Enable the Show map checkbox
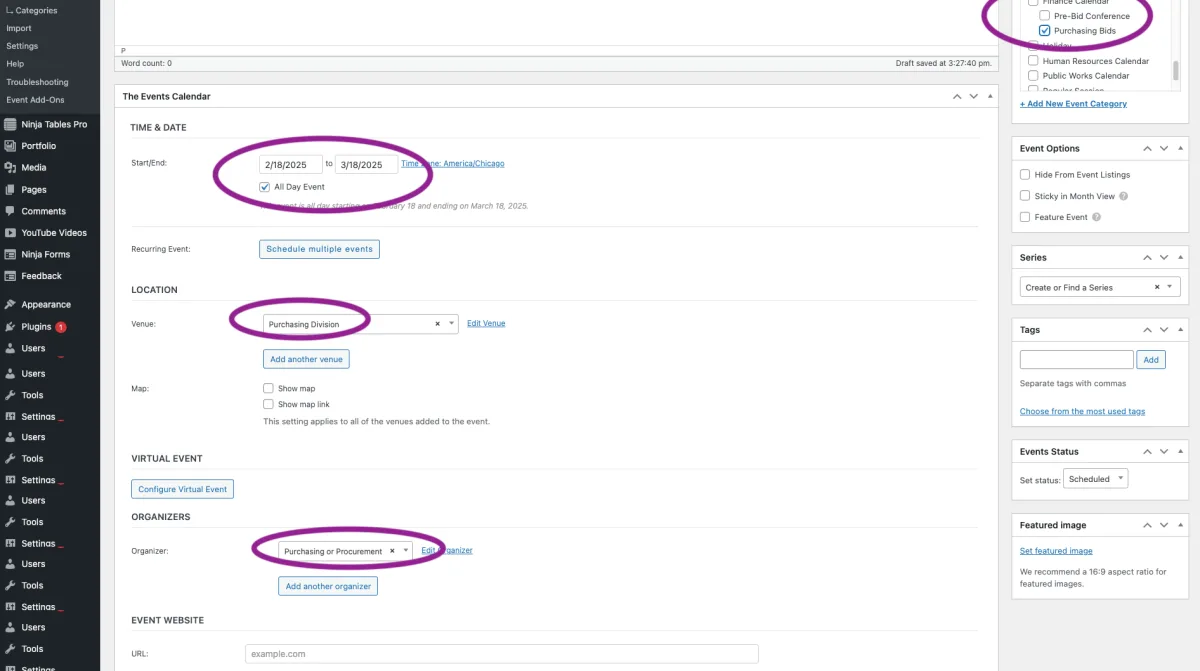 pos(268,388)
